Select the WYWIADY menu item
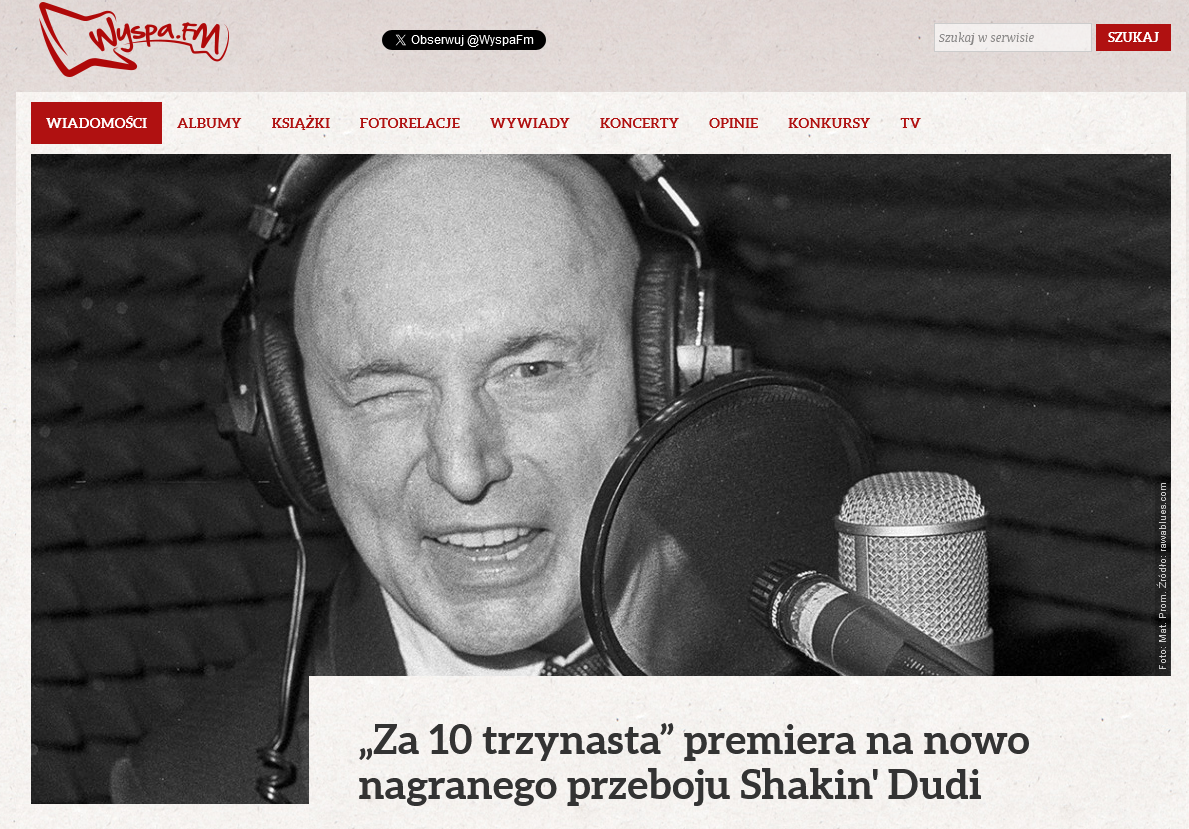Image resolution: width=1189 pixels, height=829 pixels. tap(529, 123)
